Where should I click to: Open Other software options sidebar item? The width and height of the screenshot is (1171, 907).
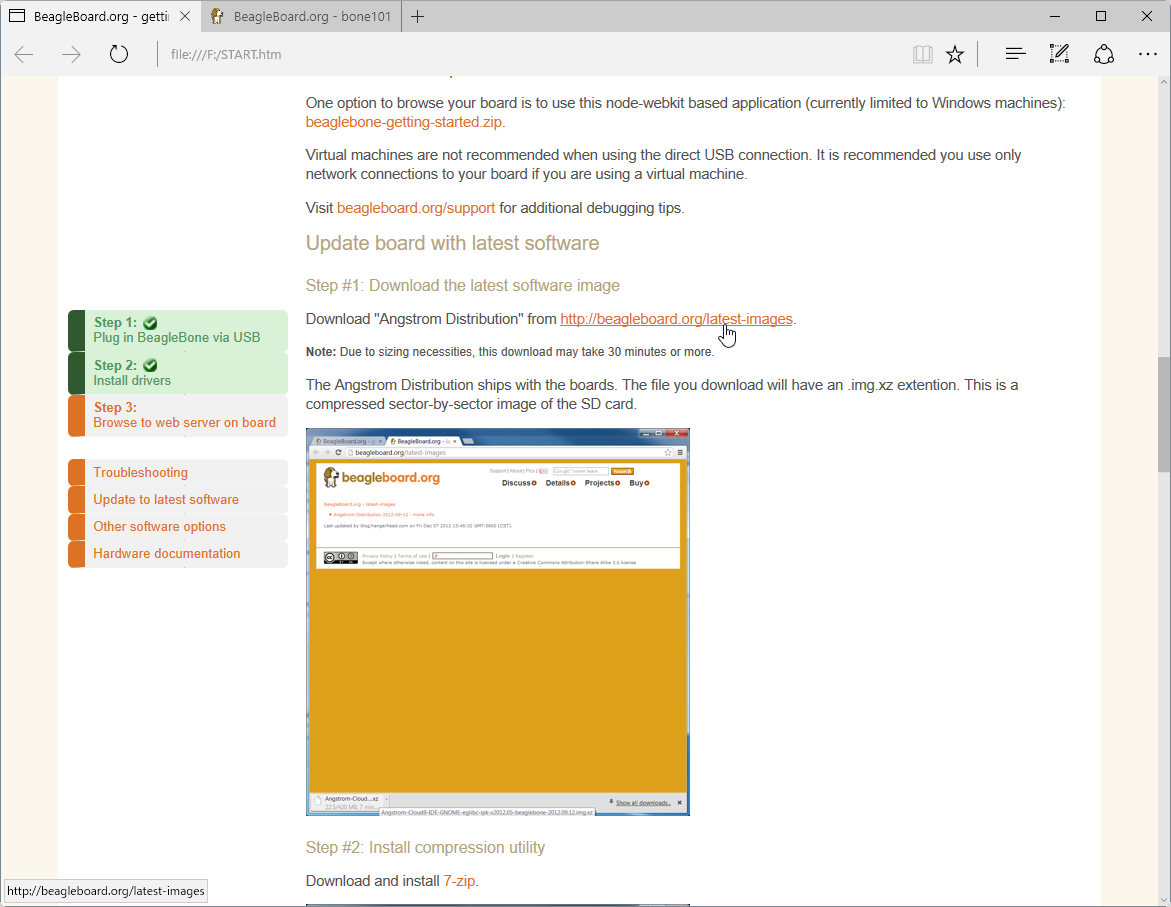pos(178,526)
